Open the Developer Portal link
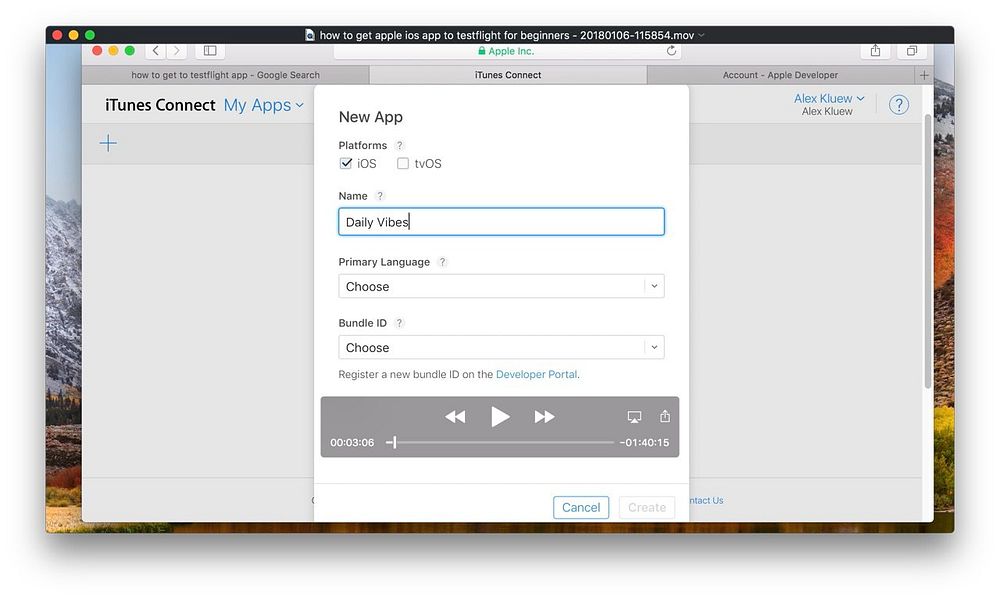The height and width of the screenshot is (598, 1000). point(536,374)
